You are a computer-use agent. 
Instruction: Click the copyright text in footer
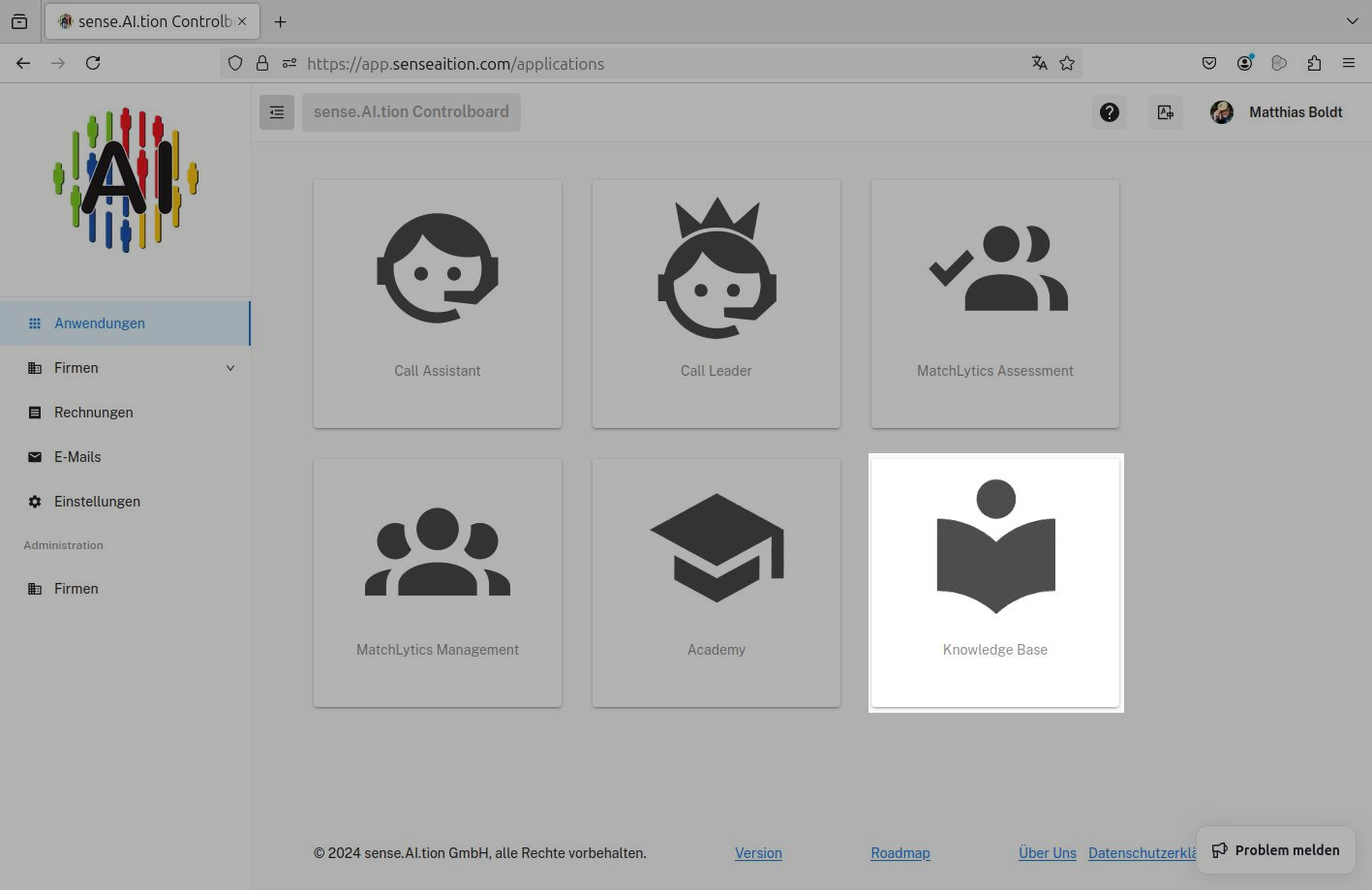pos(480,853)
